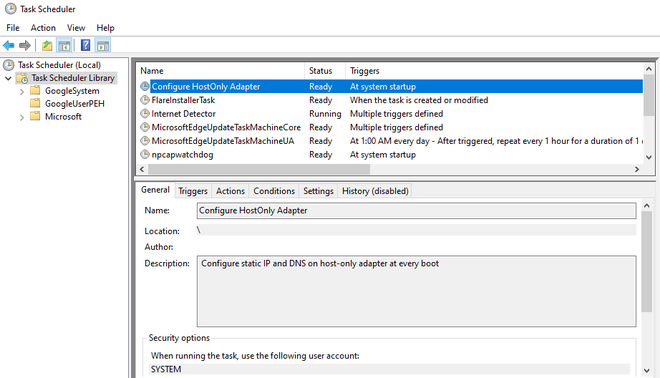Select the Internet Detector task row
The image size is (660, 378).
390,113
